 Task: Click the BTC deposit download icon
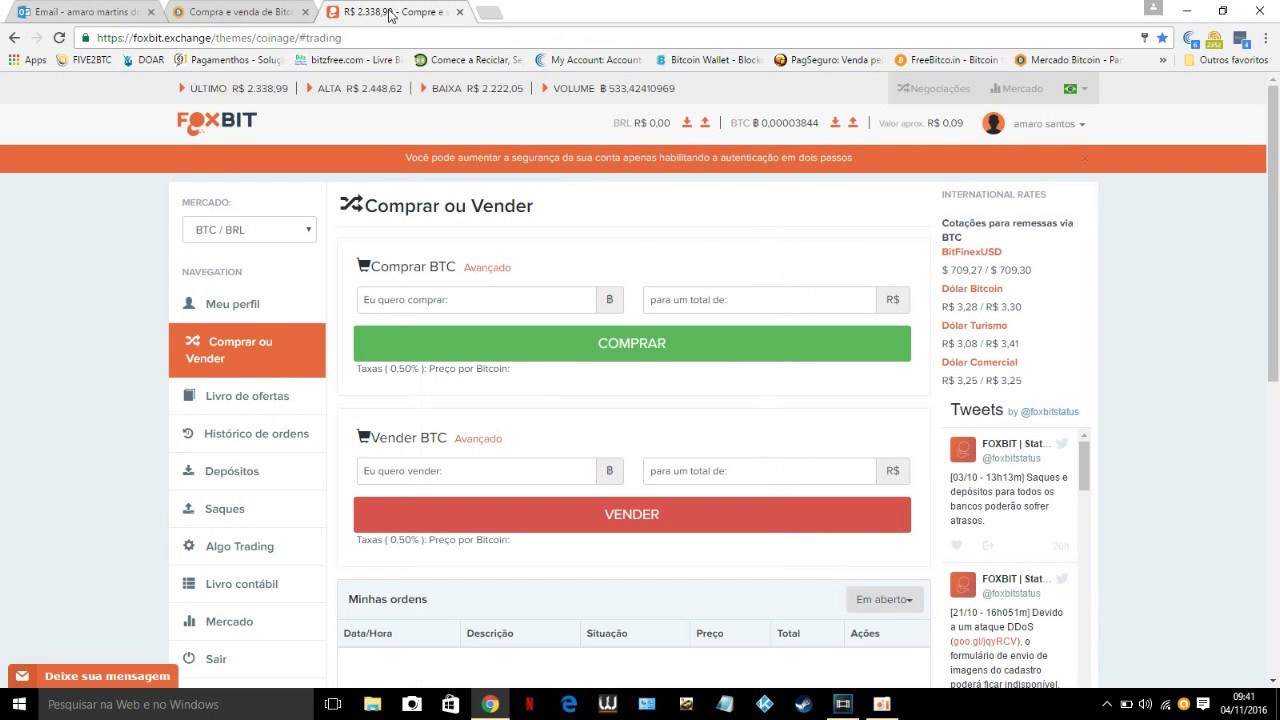(x=835, y=123)
